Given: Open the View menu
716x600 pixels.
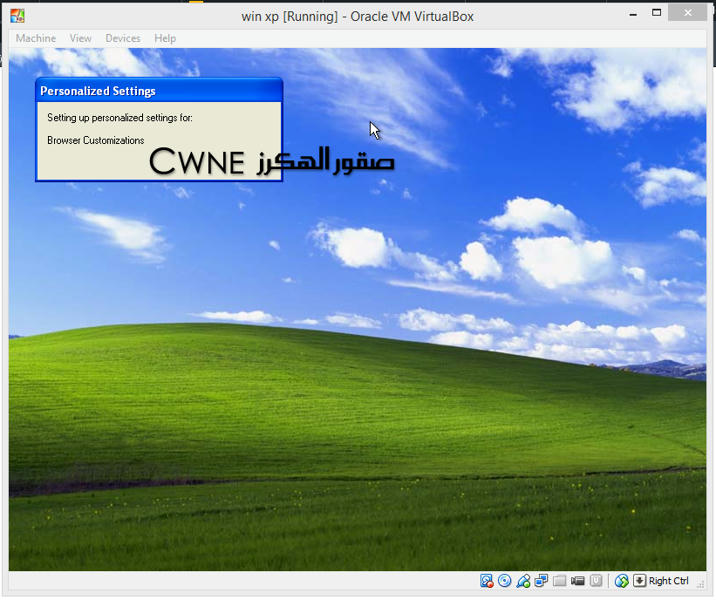Looking at the screenshot, I should click(x=80, y=38).
